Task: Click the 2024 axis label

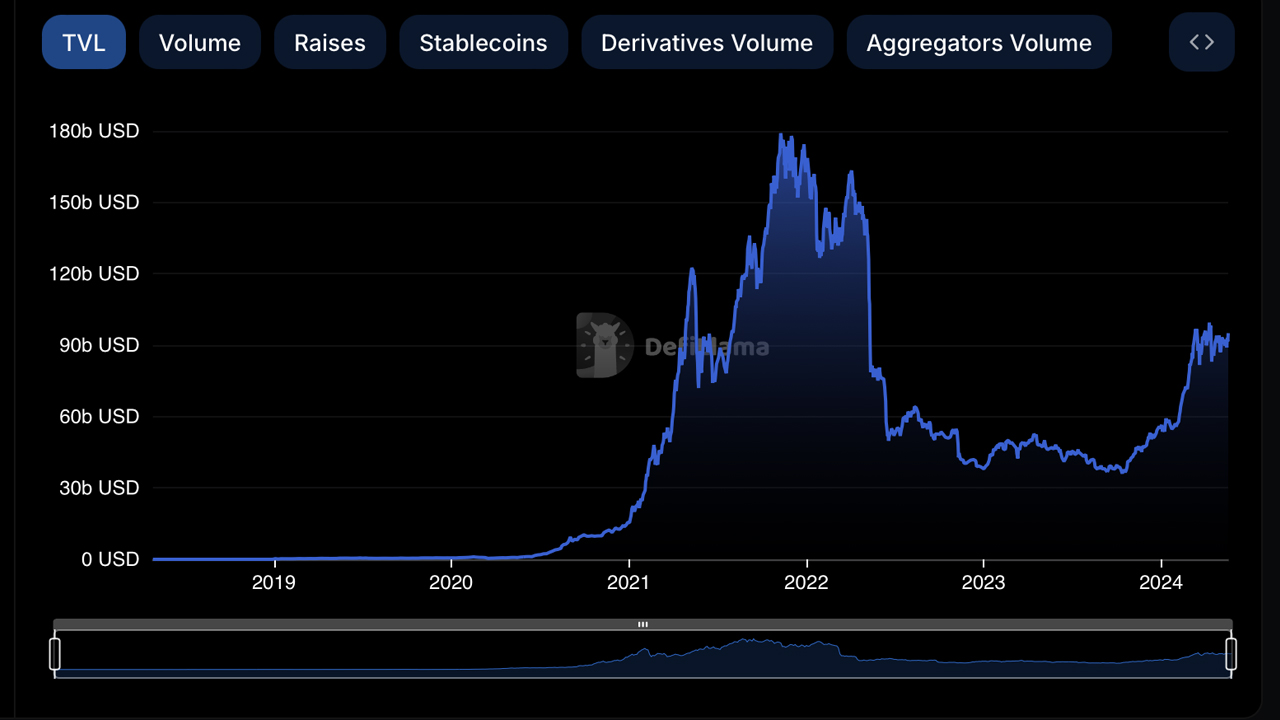Action: point(1160,582)
